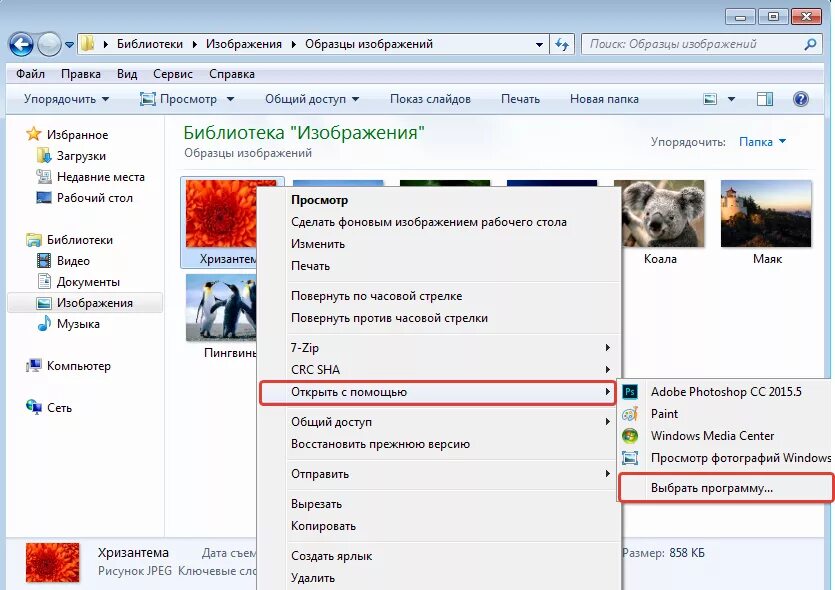Click Печать in the toolbar
The height and width of the screenshot is (590, 835).
click(x=520, y=99)
